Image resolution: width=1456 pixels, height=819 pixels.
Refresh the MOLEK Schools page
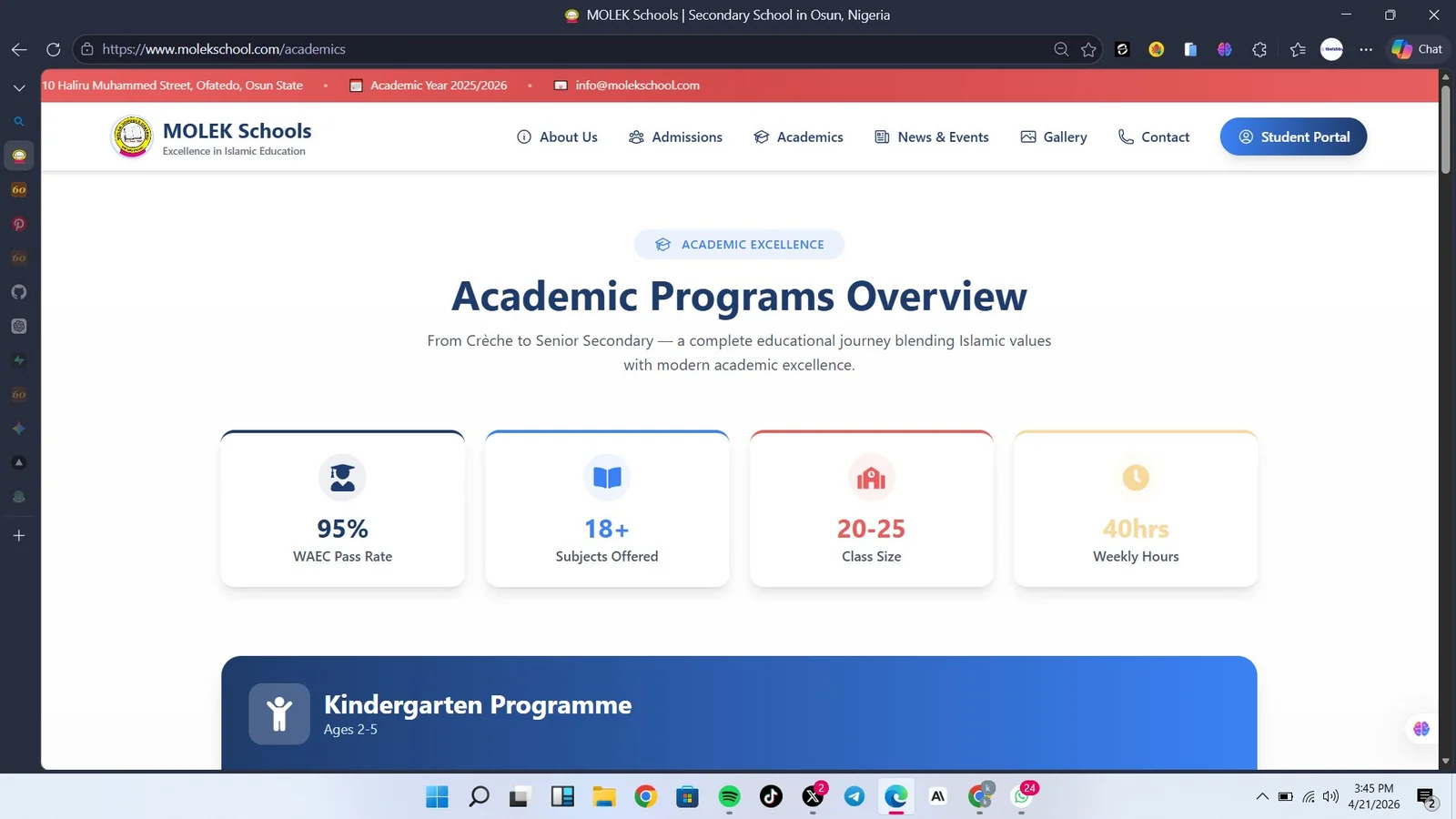(x=53, y=49)
